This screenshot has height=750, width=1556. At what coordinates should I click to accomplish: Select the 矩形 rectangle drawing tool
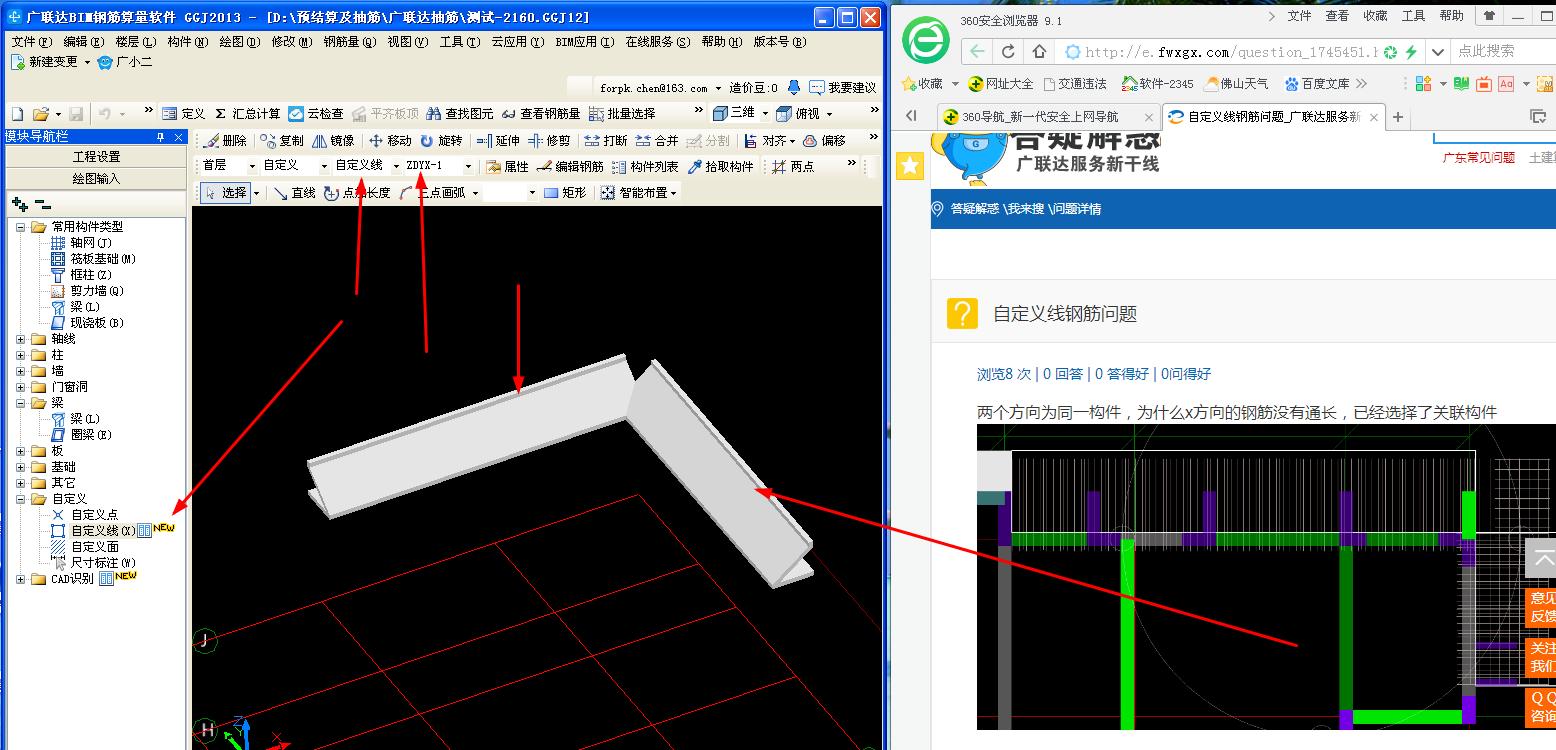tap(565, 193)
